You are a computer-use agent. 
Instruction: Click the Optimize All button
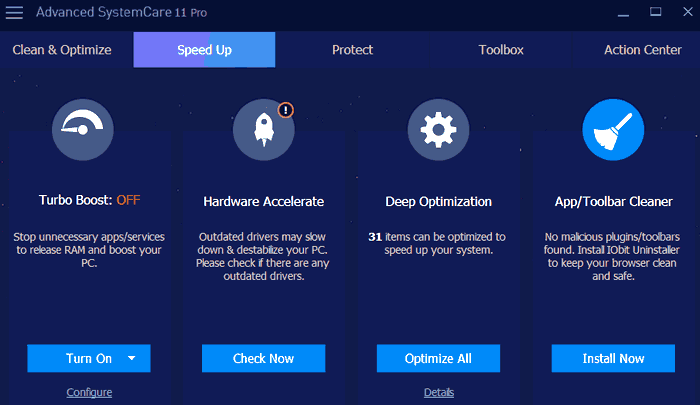438,358
